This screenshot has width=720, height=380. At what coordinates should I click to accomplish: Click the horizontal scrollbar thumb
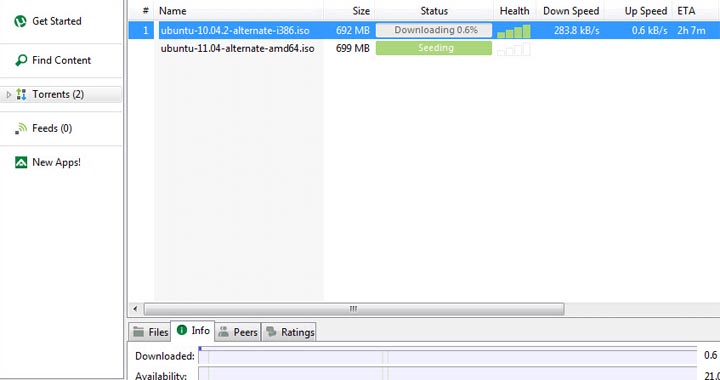point(354,309)
